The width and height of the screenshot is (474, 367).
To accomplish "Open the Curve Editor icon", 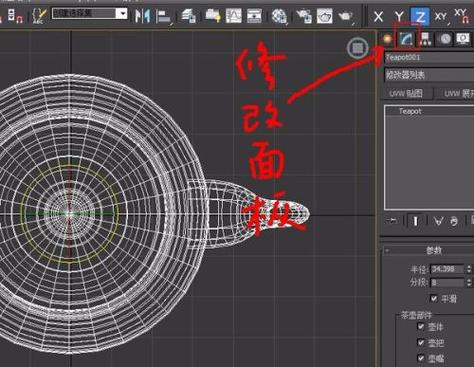I will click(234, 16).
